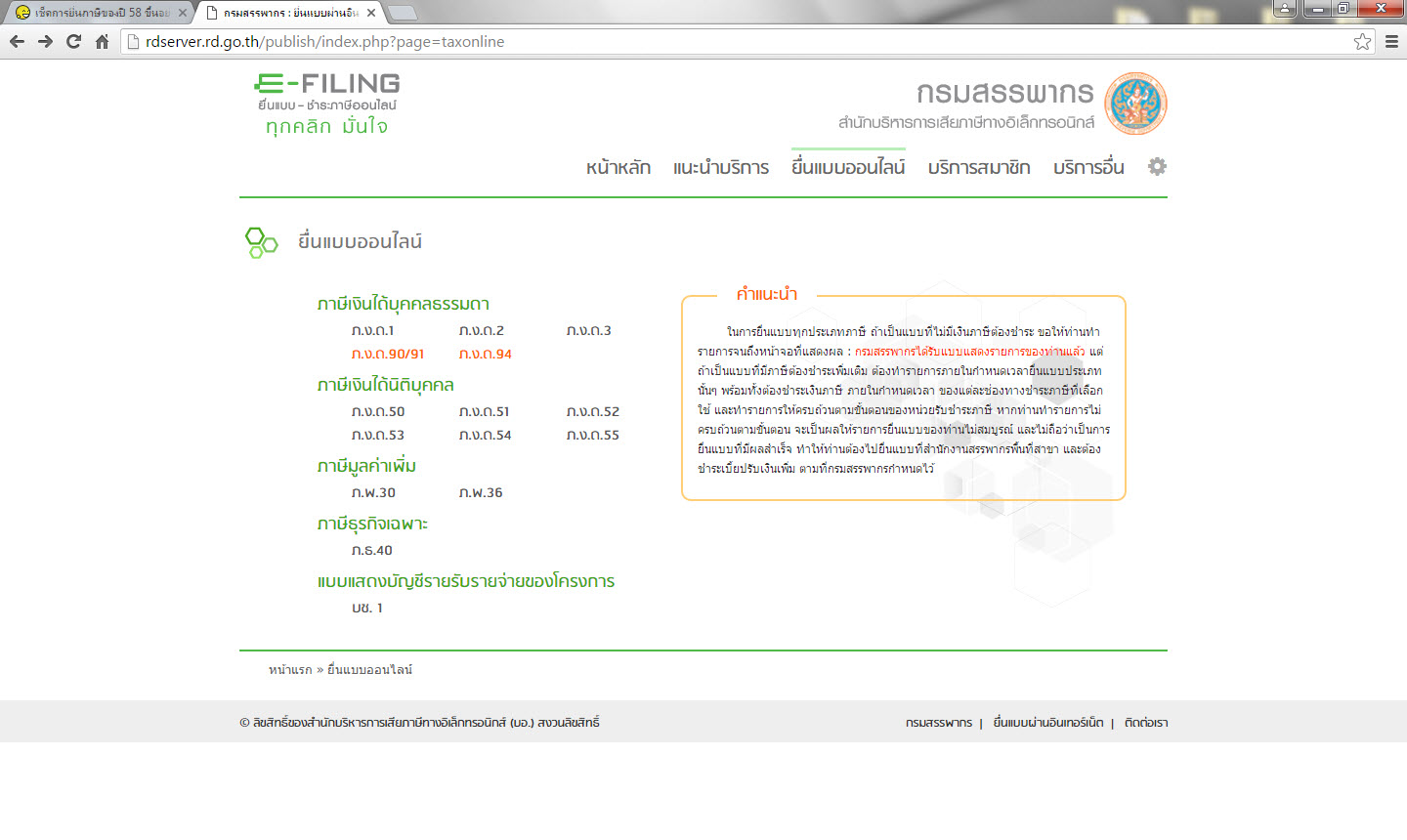Image resolution: width=1407 pixels, height=840 pixels.
Task: Open the ภ.ง.ด.55 form link
Action: (593, 435)
